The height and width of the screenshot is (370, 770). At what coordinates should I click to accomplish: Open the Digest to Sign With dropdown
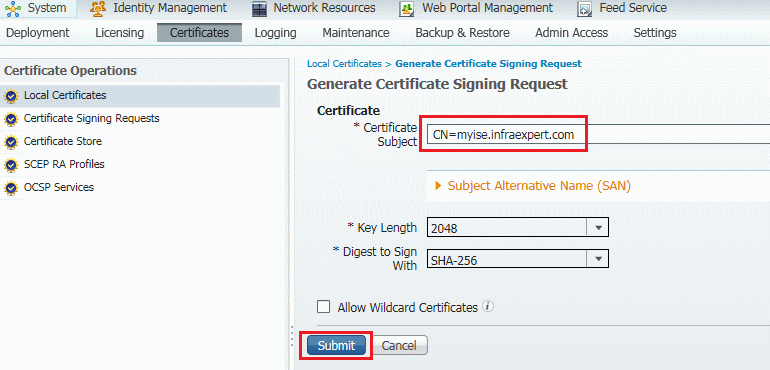[518, 259]
